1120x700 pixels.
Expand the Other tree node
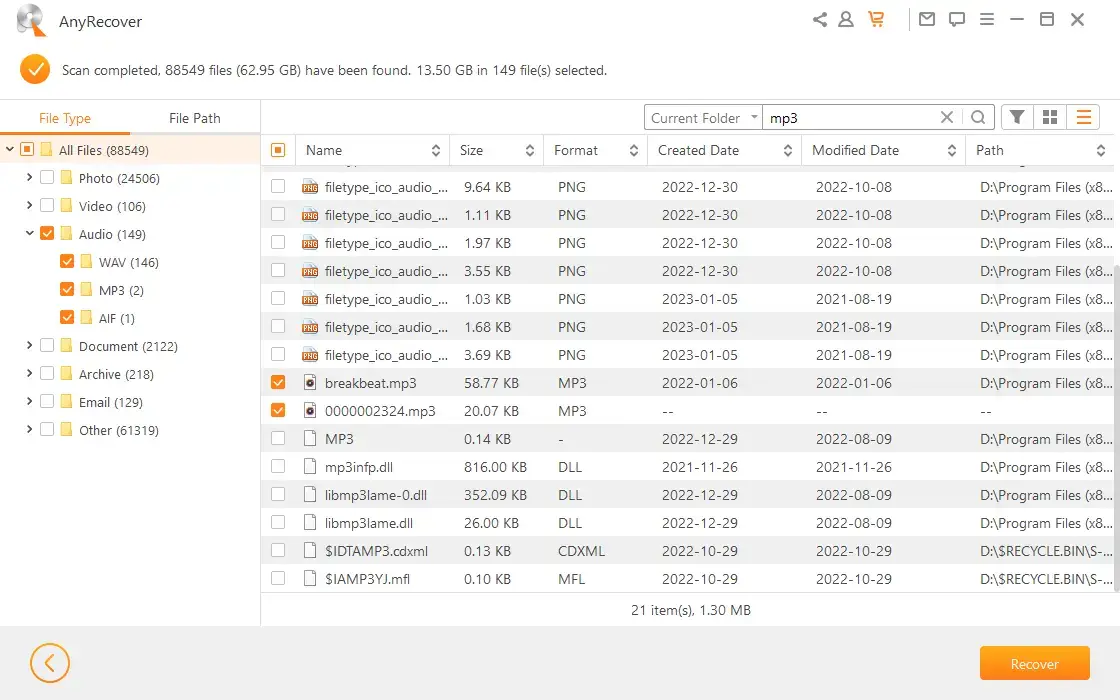pyautogui.click(x=29, y=429)
